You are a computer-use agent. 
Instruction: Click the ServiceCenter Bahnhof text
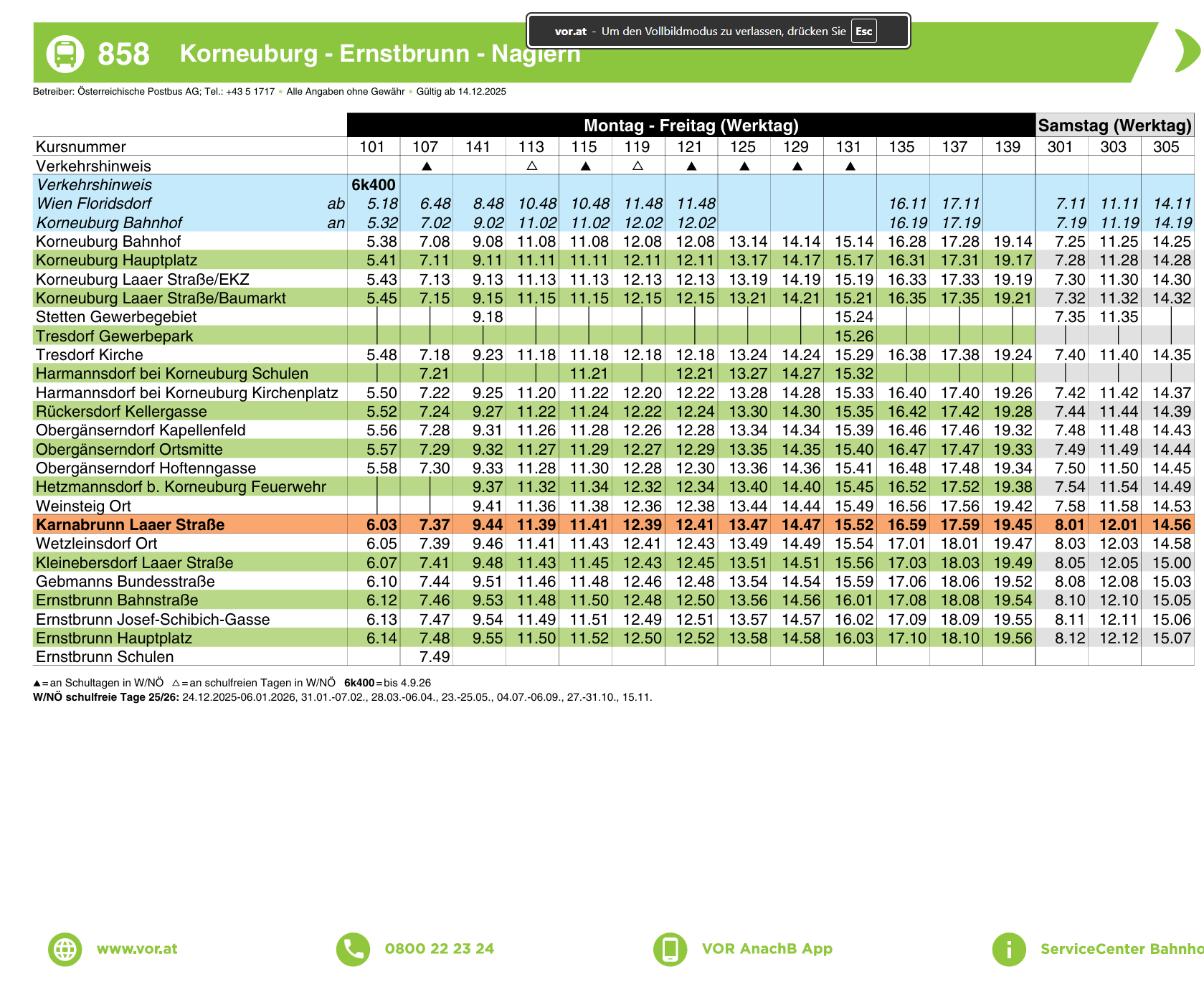click(x=1121, y=949)
